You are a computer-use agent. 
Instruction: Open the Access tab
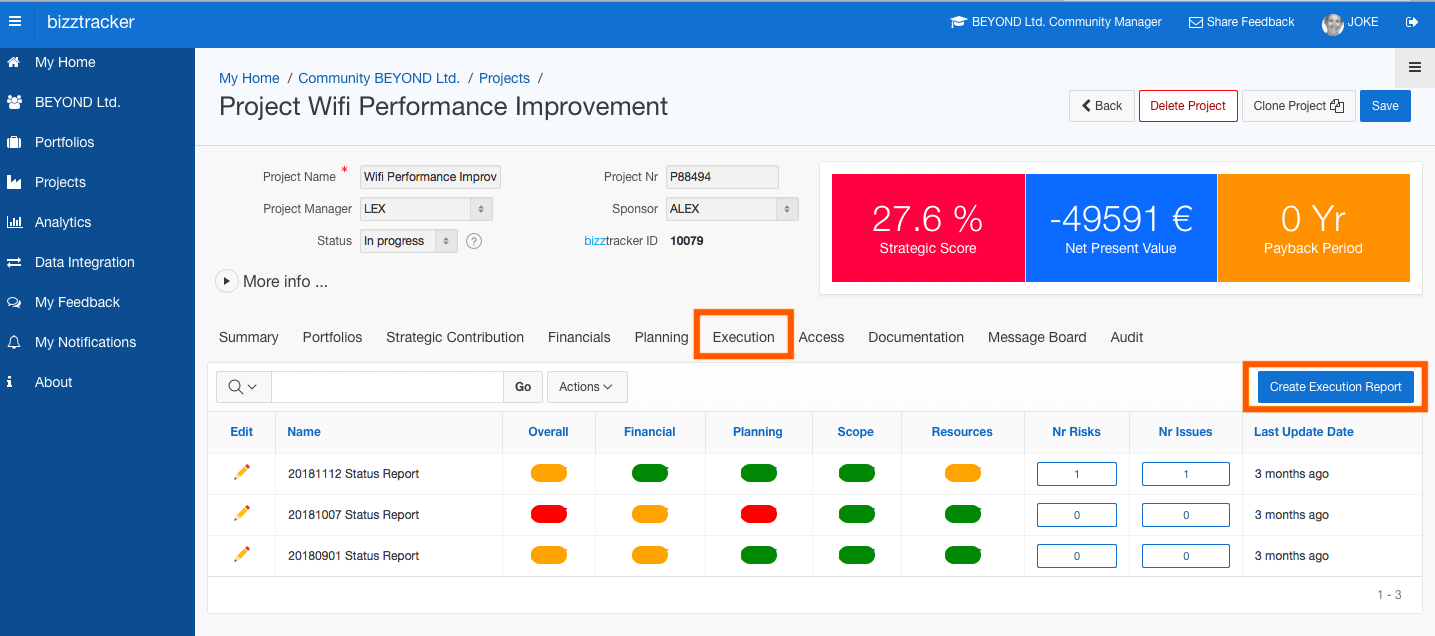(x=822, y=337)
